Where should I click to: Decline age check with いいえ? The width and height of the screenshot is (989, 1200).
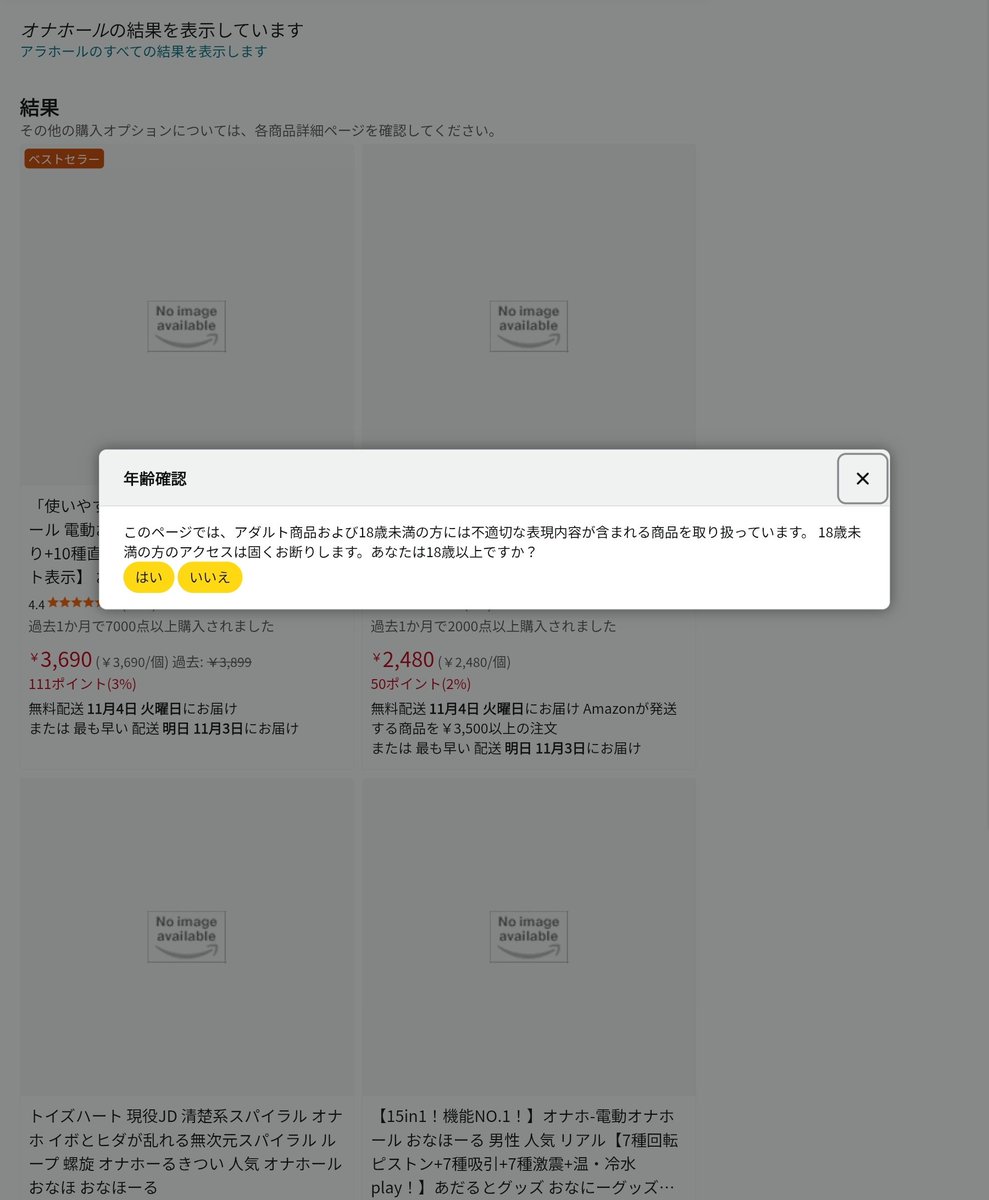pos(210,577)
